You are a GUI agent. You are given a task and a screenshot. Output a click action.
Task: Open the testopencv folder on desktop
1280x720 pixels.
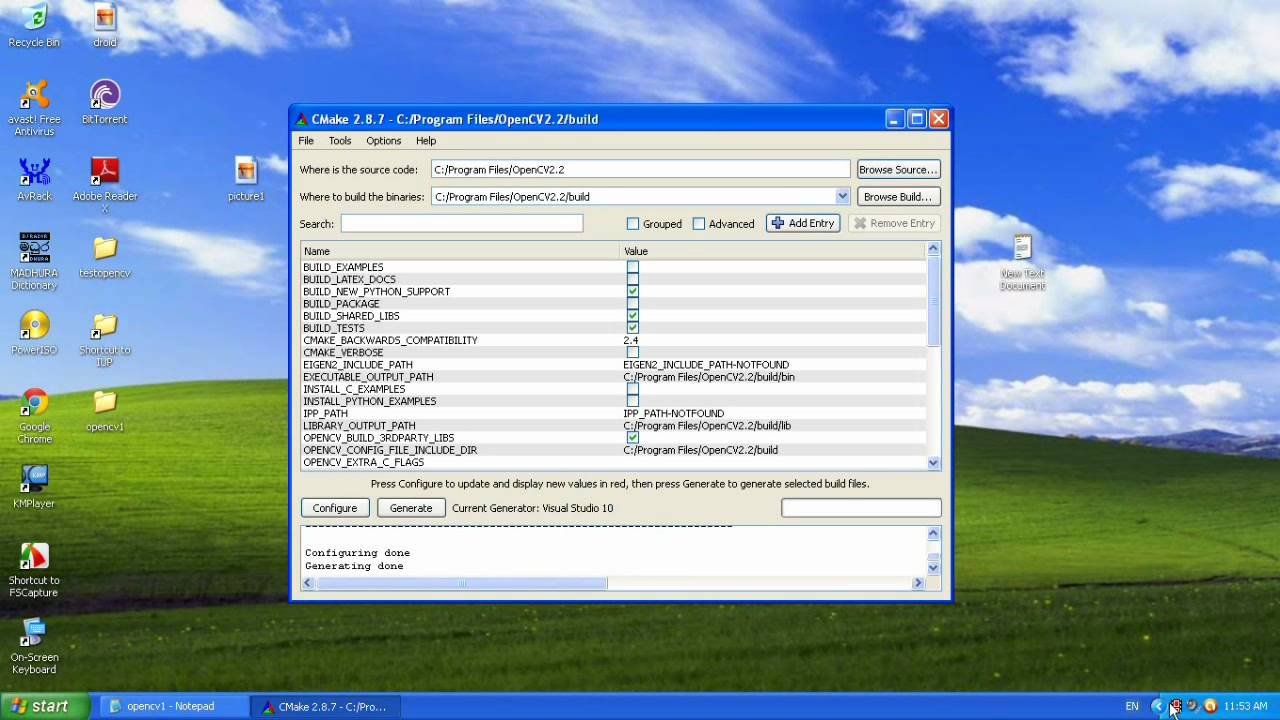[105, 256]
